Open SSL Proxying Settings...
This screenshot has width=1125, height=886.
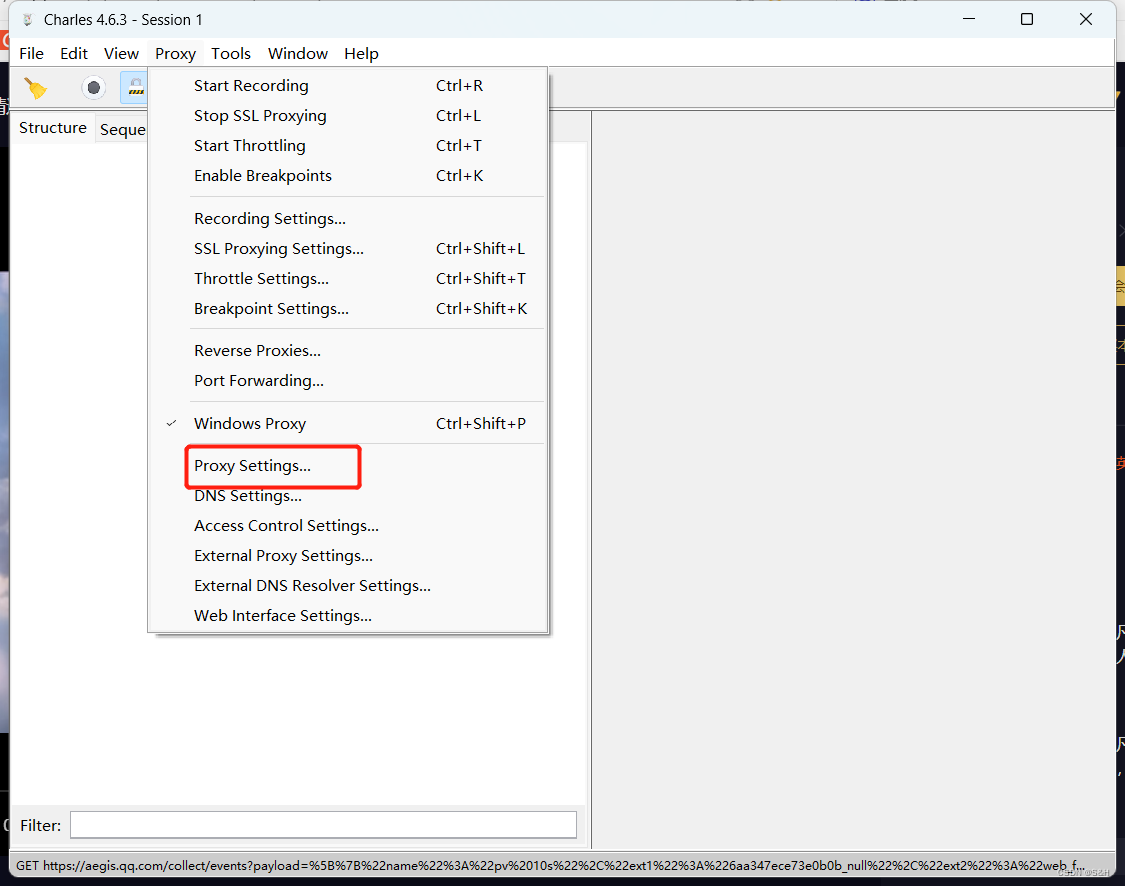click(x=348, y=249)
